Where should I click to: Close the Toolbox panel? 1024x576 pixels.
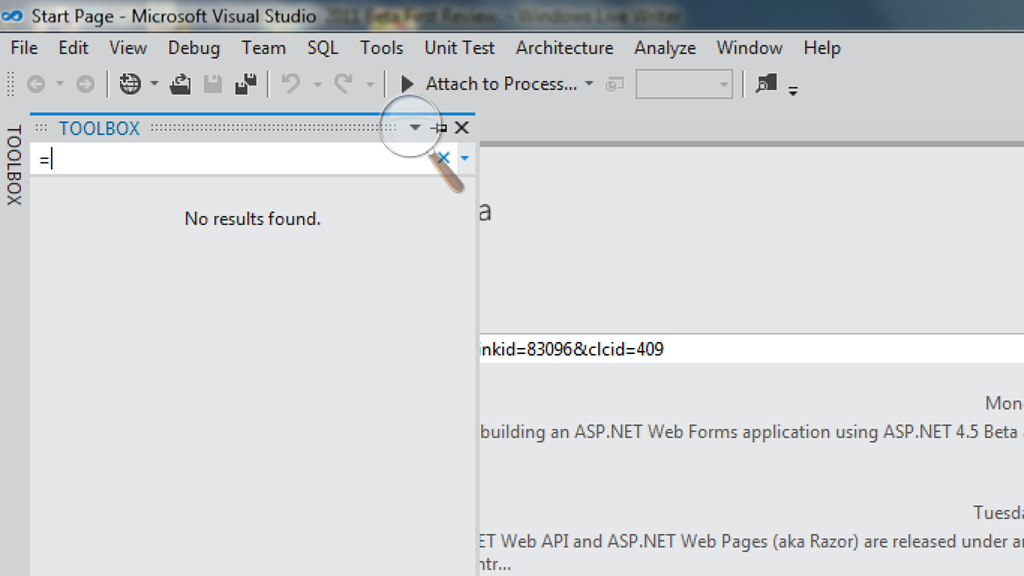coord(462,127)
